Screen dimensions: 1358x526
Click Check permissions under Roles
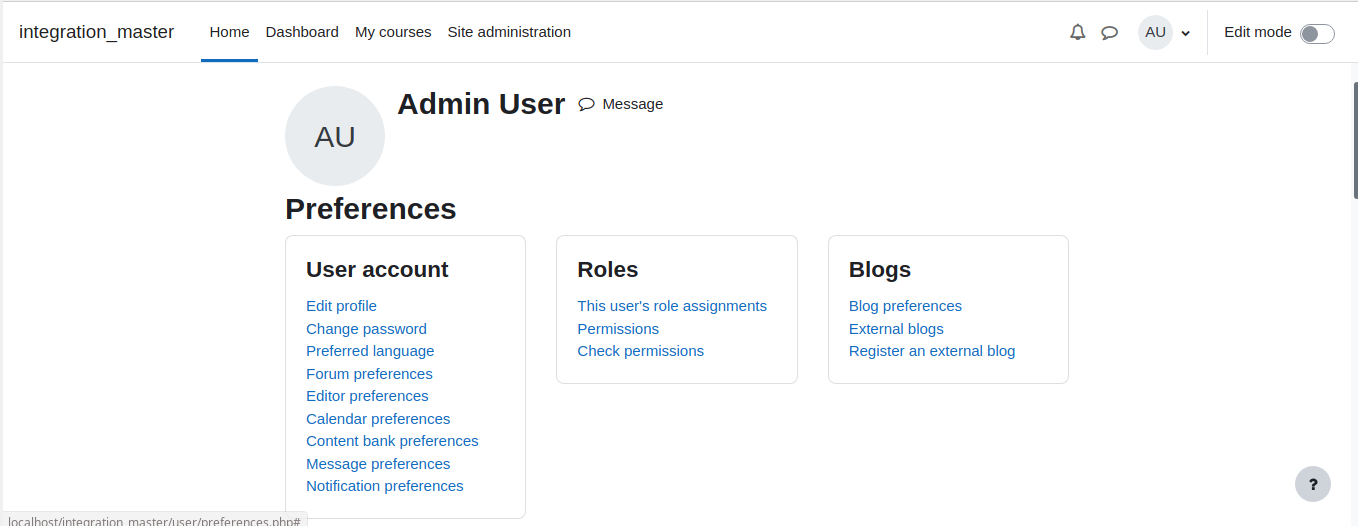[640, 351]
